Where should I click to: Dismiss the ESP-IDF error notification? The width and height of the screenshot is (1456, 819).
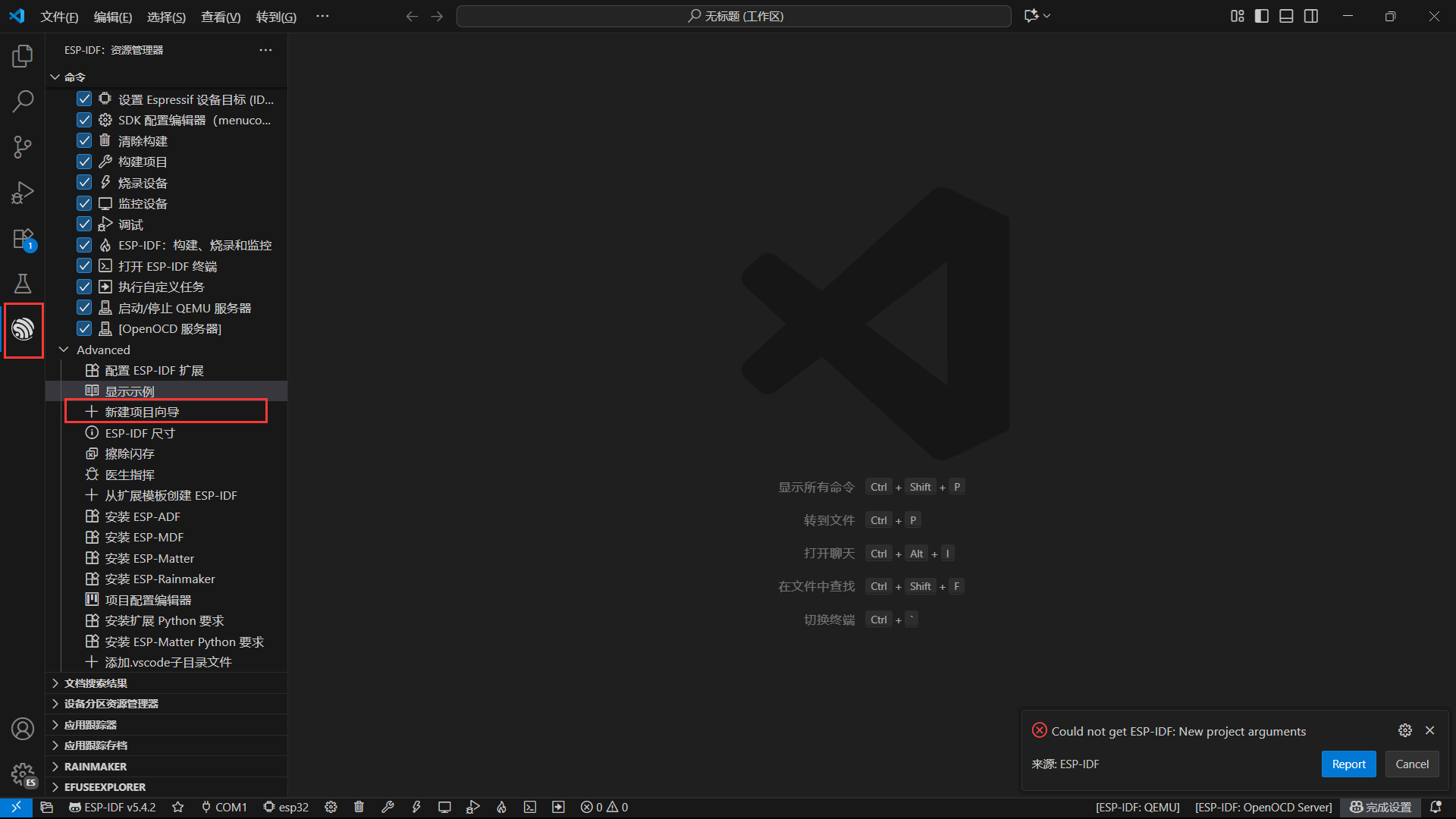point(1430,730)
